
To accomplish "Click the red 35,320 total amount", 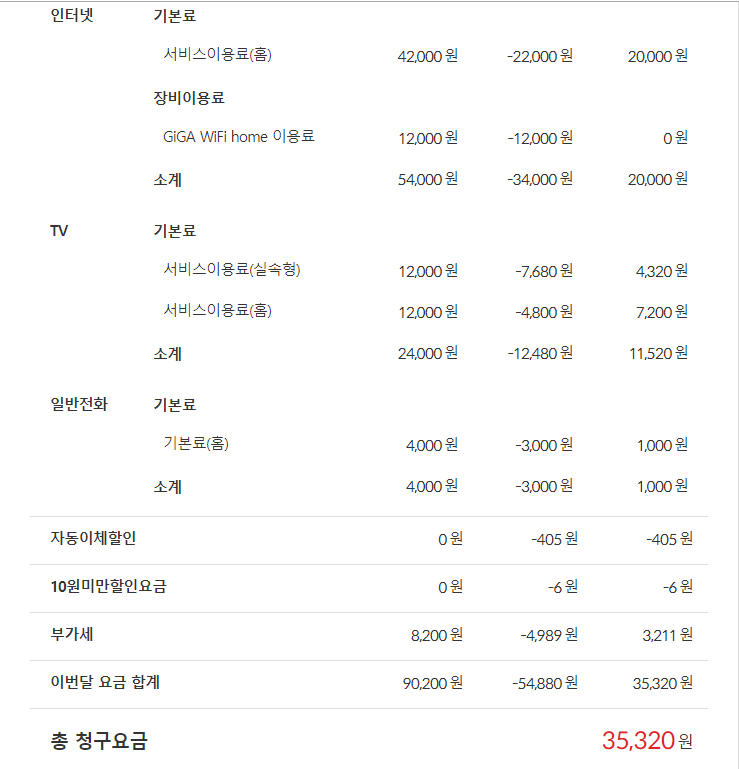I will point(638,741).
